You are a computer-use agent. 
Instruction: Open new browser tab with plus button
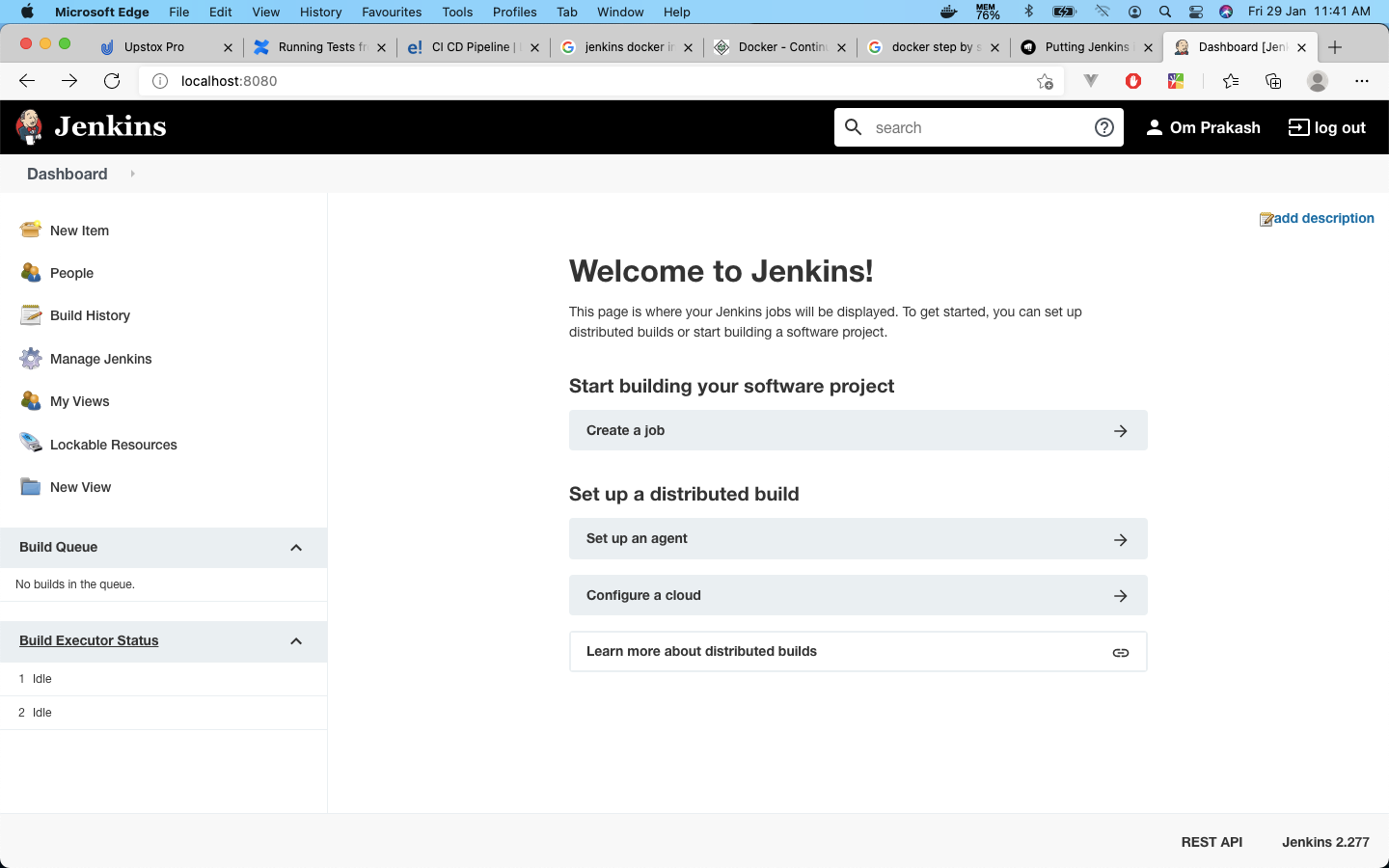[x=1335, y=47]
